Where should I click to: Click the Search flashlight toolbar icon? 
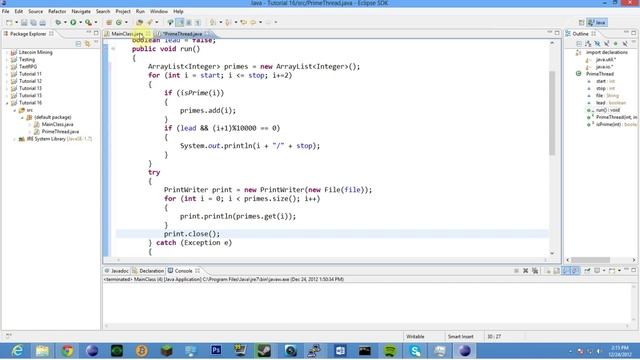[150, 22]
